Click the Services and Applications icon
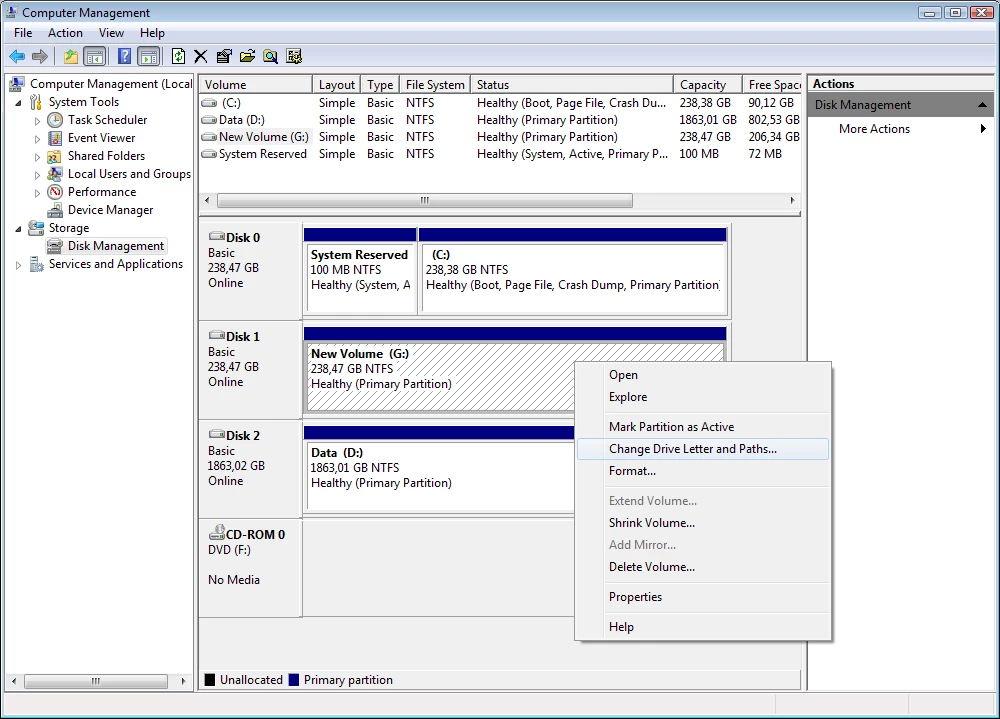1000x719 pixels. [x=36, y=263]
